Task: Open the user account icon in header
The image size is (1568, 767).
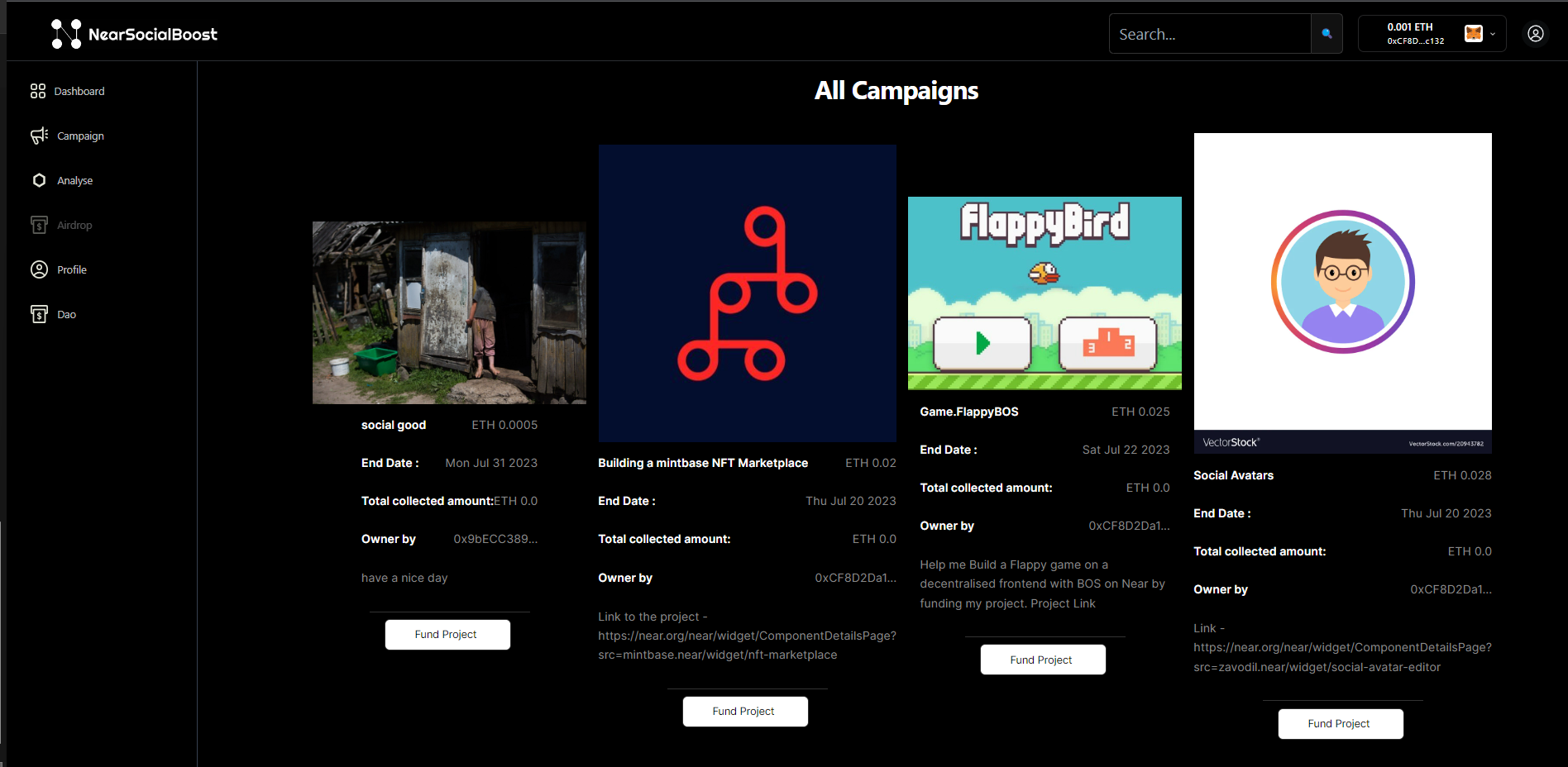Action: pyautogui.click(x=1536, y=34)
